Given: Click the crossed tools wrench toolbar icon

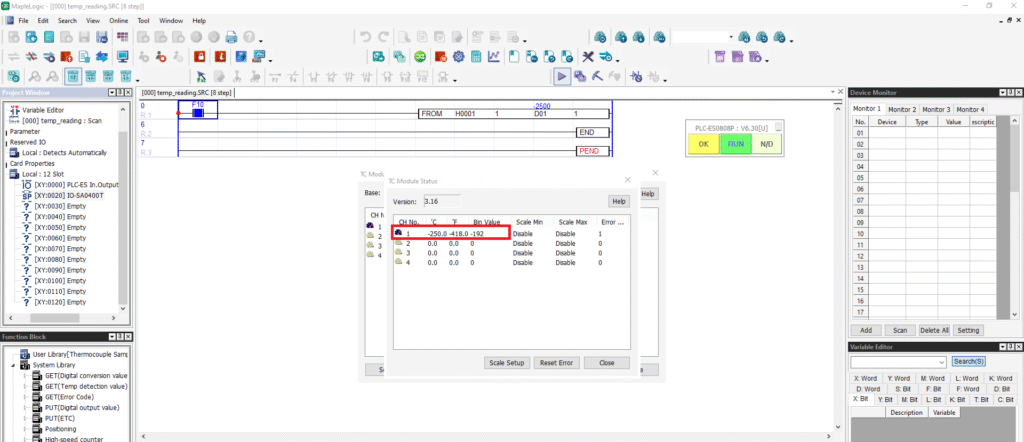Looking at the screenshot, I should tap(588, 57).
